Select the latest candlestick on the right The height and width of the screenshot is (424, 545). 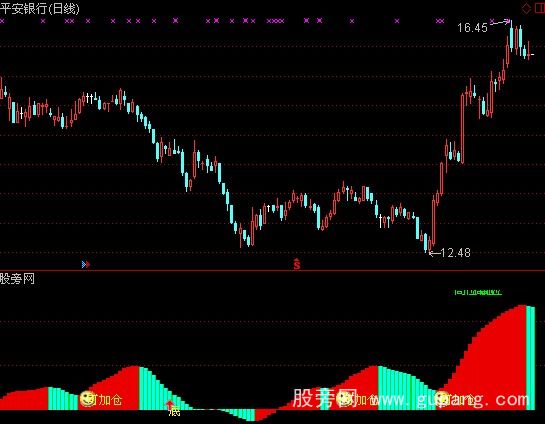click(x=529, y=51)
